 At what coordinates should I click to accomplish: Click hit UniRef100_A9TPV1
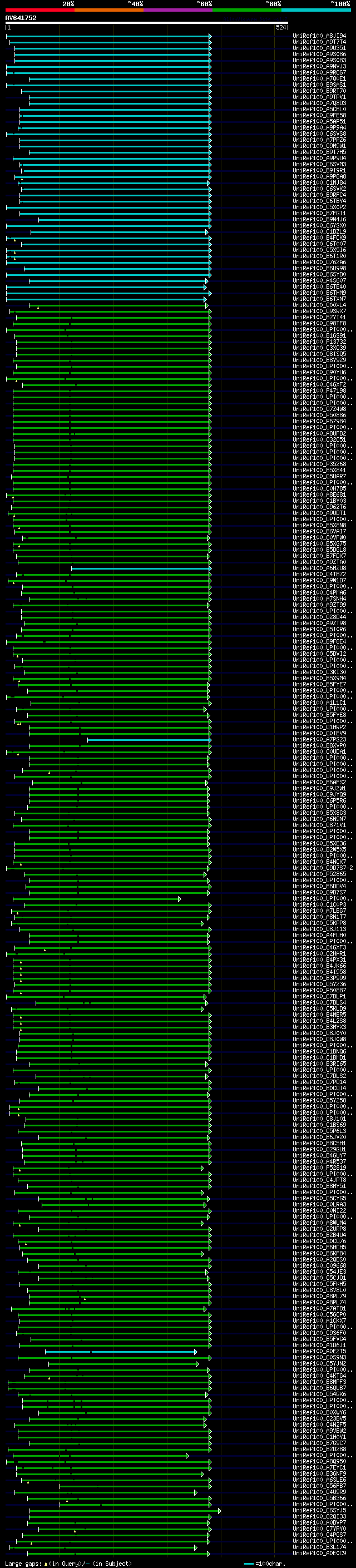click(x=319, y=97)
